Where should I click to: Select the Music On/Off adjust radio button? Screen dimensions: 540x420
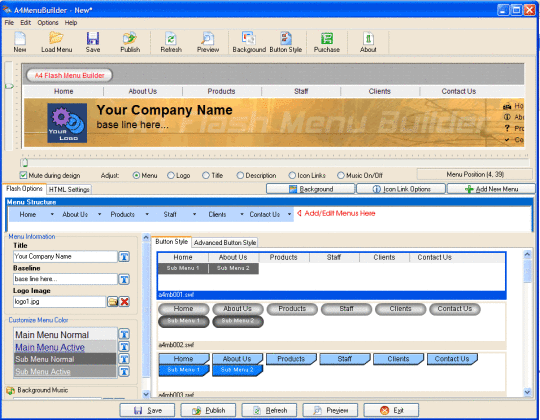coord(341,176)
